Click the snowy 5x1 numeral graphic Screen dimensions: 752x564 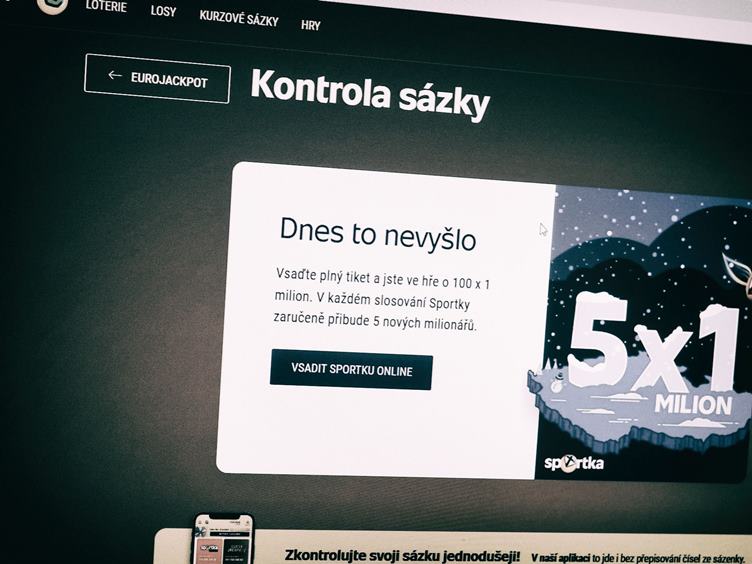pos(653,341)
